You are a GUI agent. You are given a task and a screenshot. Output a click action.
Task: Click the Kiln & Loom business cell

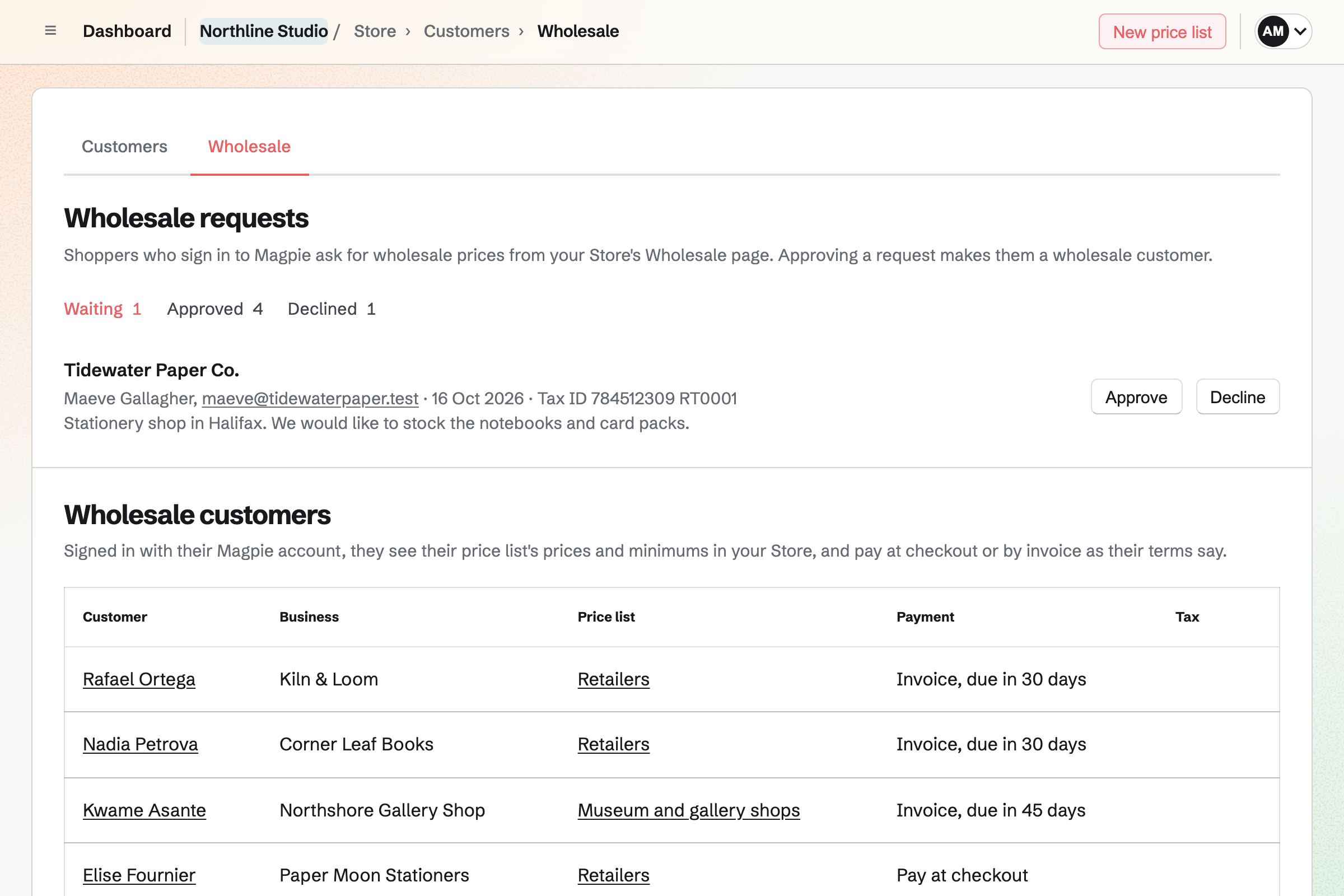[329, 679]
